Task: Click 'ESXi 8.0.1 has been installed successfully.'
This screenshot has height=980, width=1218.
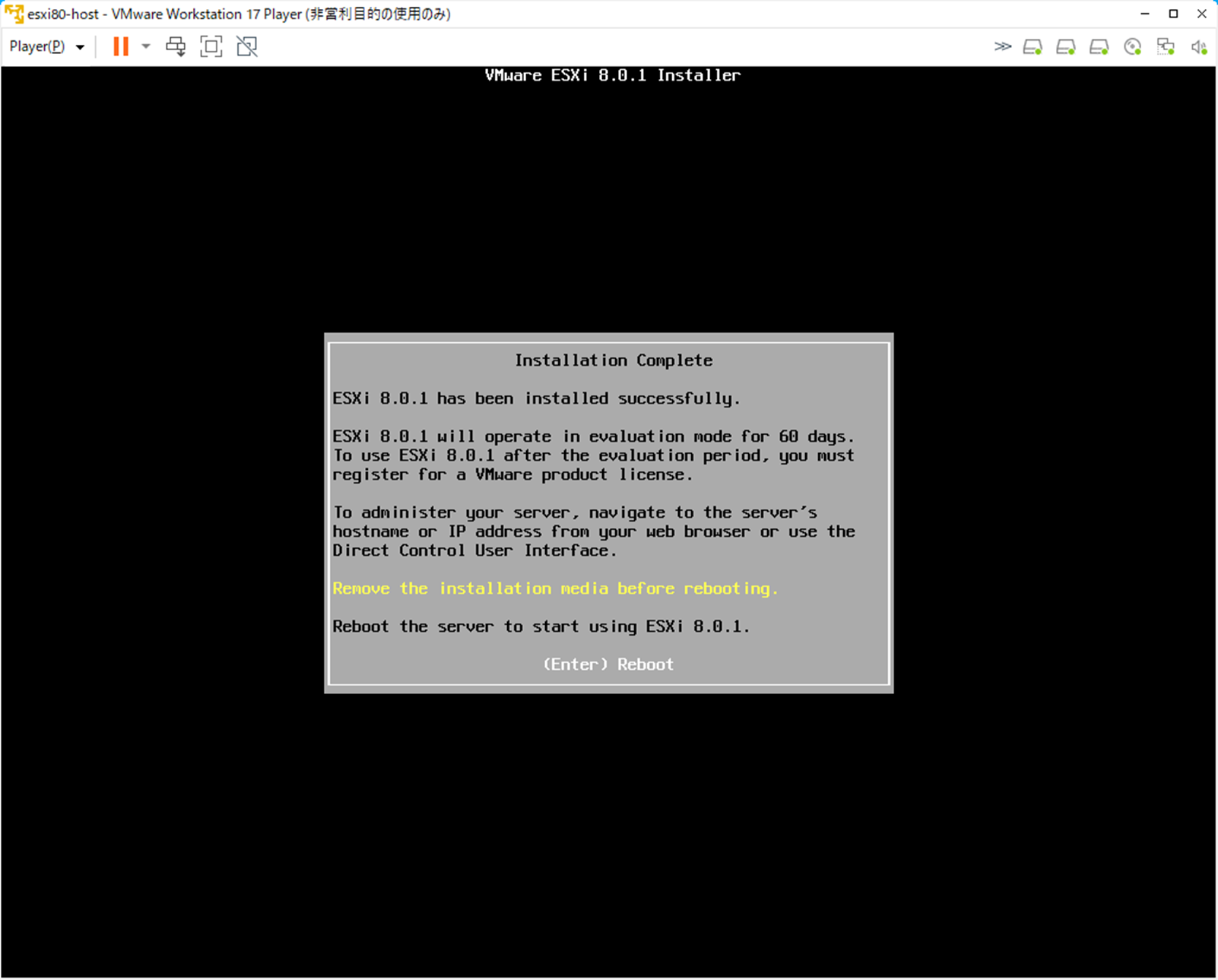Action: [x=536, y=398]
